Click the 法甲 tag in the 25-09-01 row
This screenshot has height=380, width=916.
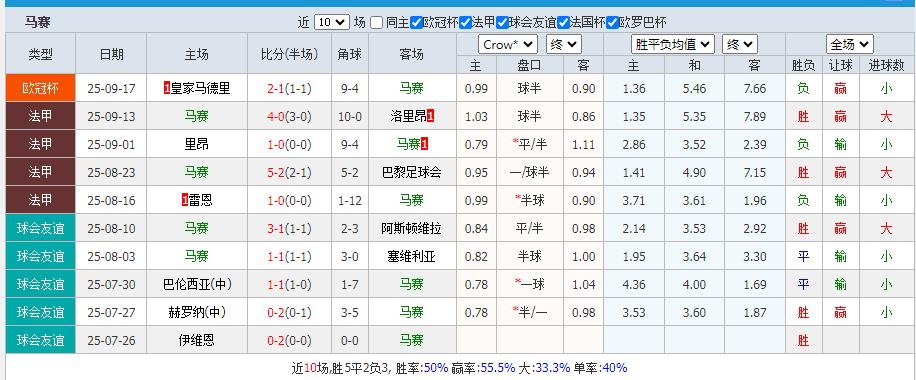click(40, 144)
